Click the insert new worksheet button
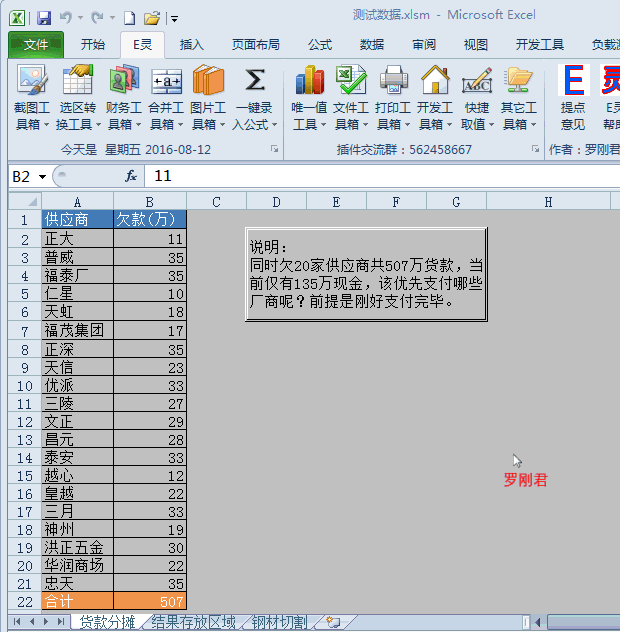The width and height of the screenshot is (620, 632). [333, 622]
